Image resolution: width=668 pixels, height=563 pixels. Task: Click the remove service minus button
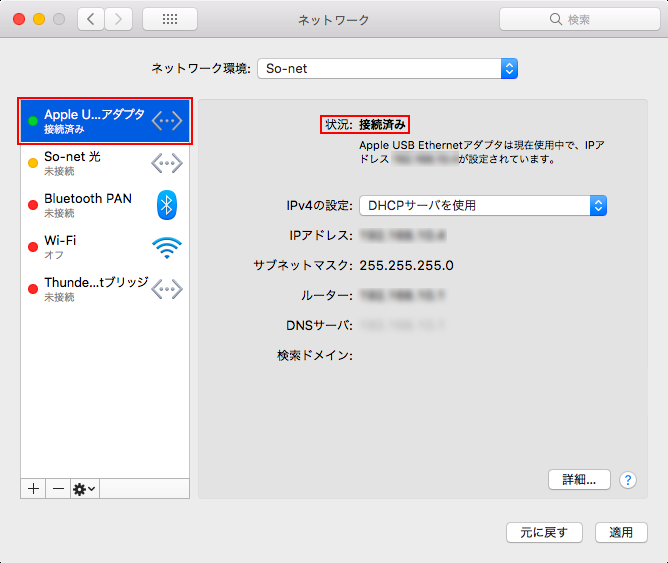(x=58, y=488)
